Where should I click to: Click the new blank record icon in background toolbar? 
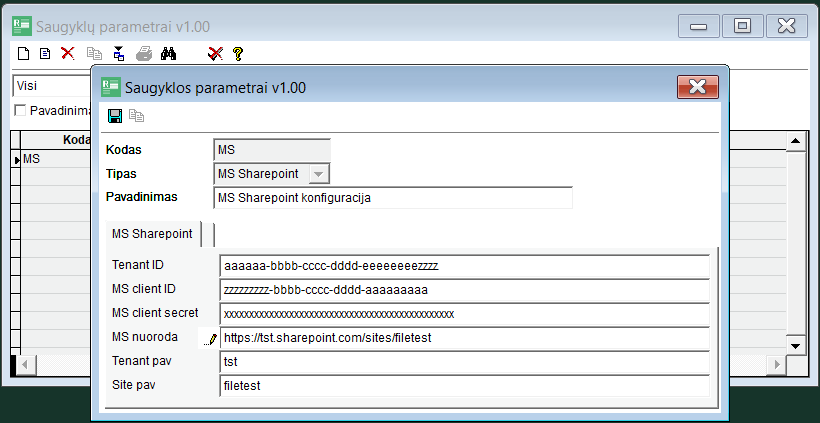pos(23,53)
